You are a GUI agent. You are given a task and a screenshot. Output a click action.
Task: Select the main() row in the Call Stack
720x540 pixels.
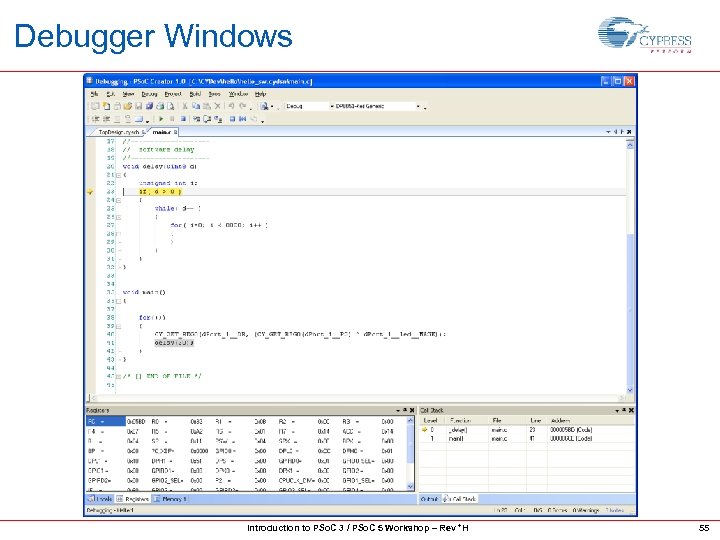(528, 439)
